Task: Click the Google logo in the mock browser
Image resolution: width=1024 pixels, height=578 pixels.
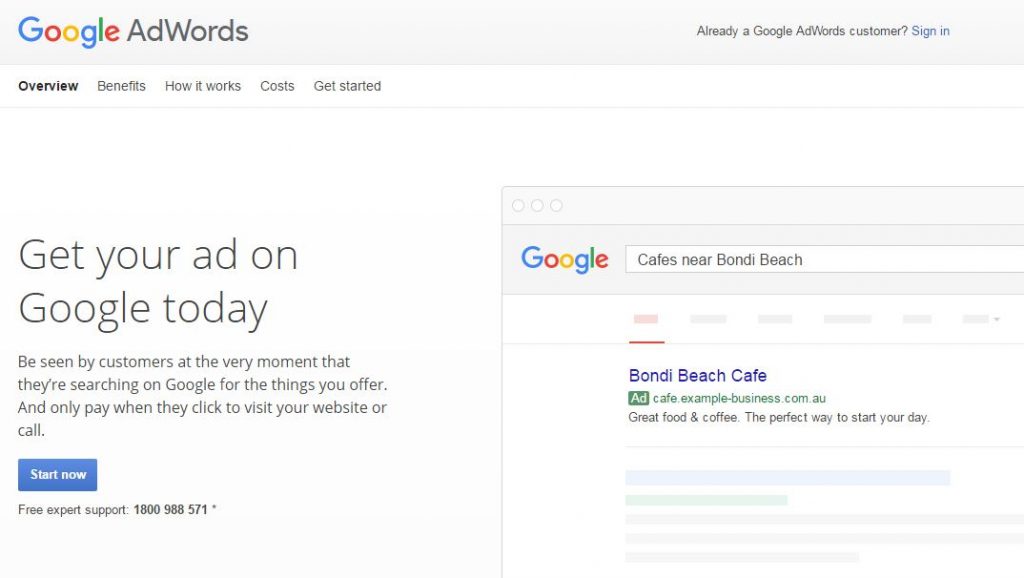Action: coord(564,260)
